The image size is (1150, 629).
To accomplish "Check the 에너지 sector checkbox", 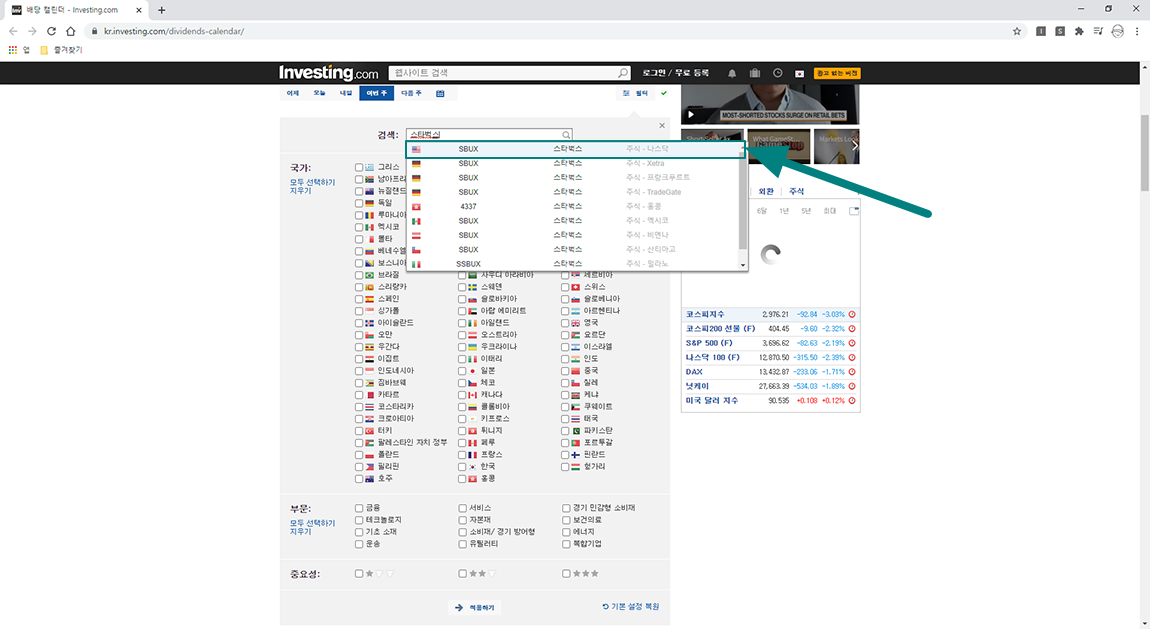I will tap(565, 532).
